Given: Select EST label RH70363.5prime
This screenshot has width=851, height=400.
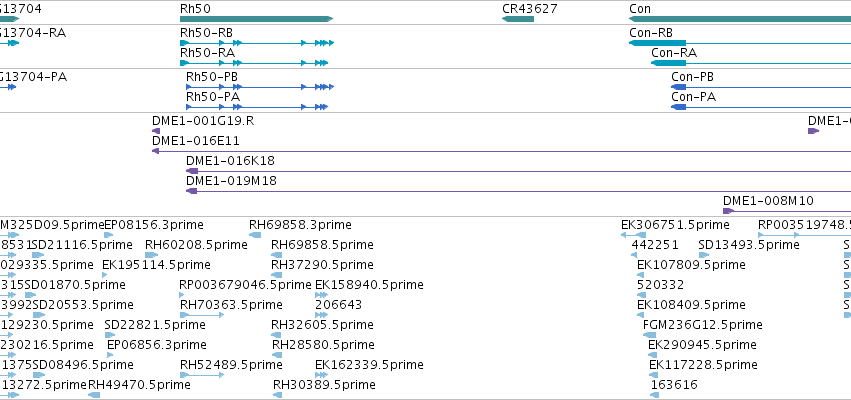Looking at the screenshot, I should (231, 305).
